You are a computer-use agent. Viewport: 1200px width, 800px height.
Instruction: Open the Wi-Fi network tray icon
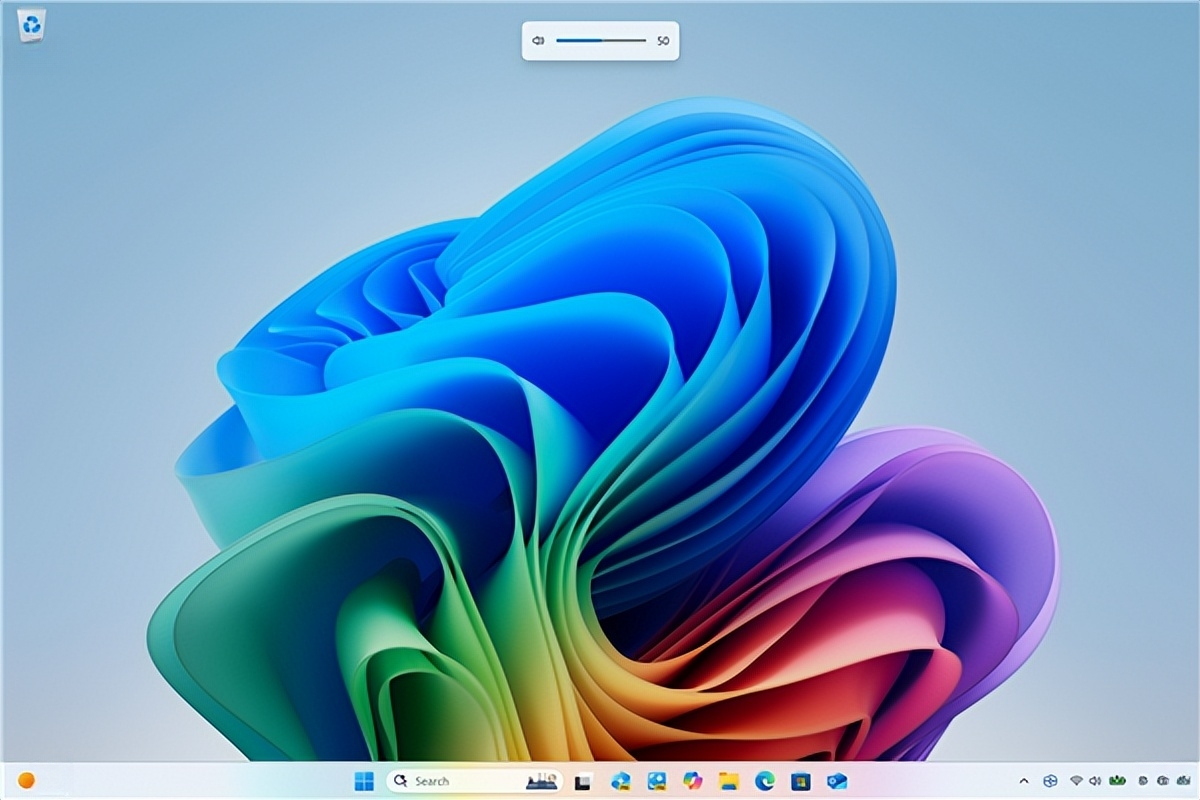tap(1076, 781)
